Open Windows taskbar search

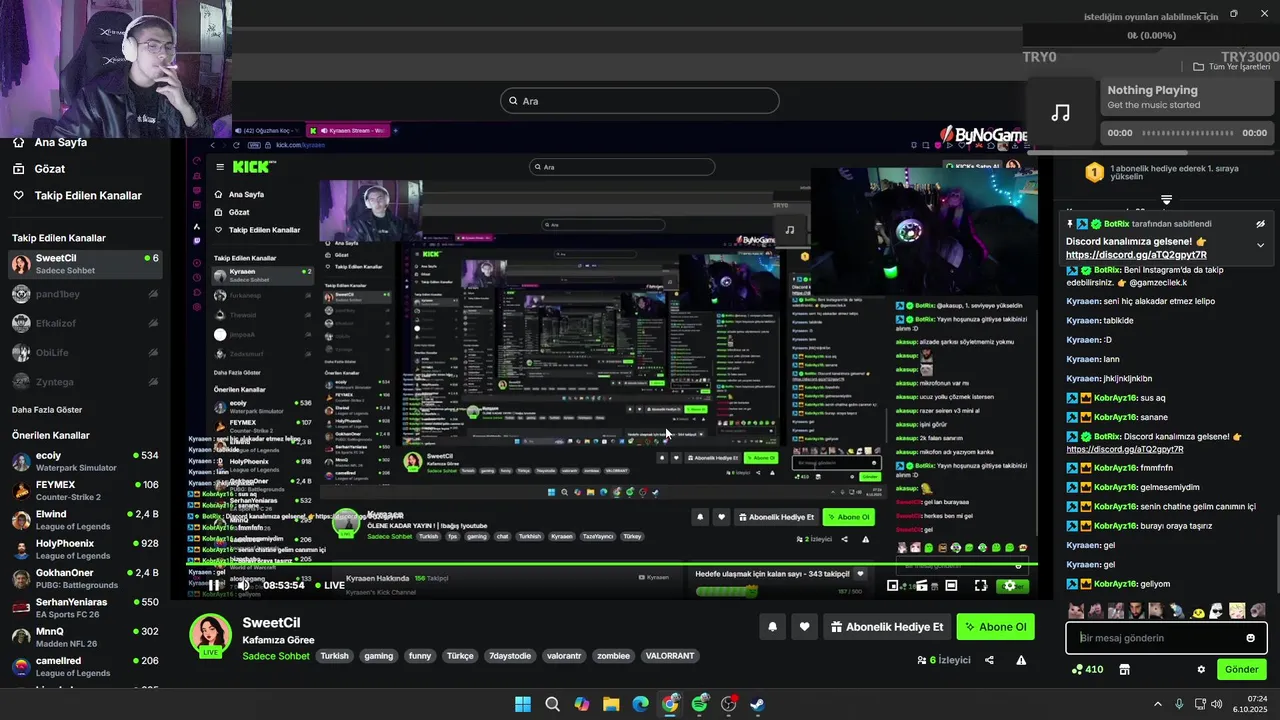[552, 704]
